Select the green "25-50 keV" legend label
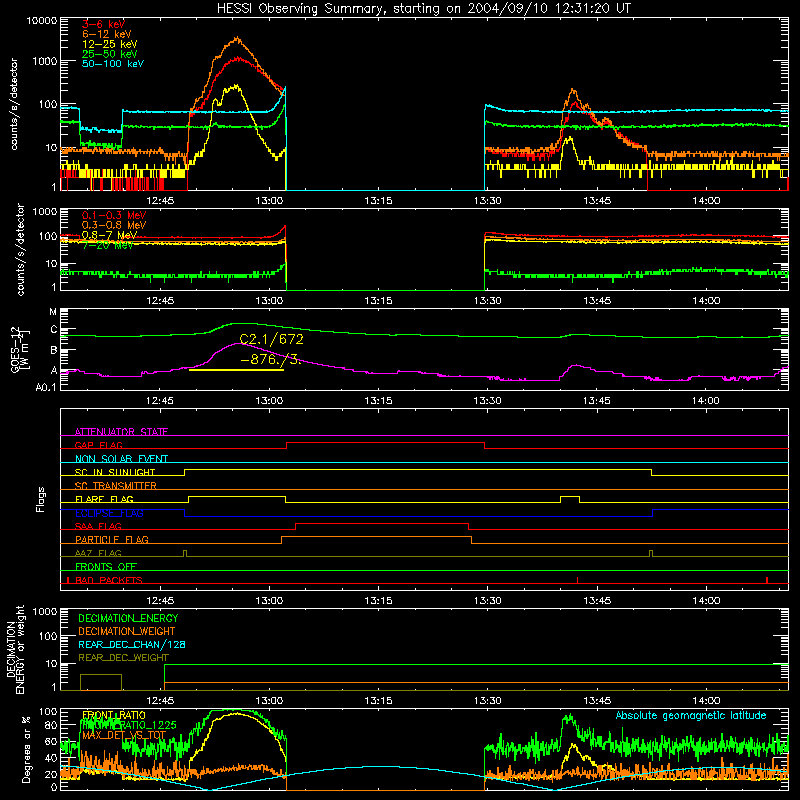The height and width of the screenshot is (800, 800). click(x=110, y=54)
